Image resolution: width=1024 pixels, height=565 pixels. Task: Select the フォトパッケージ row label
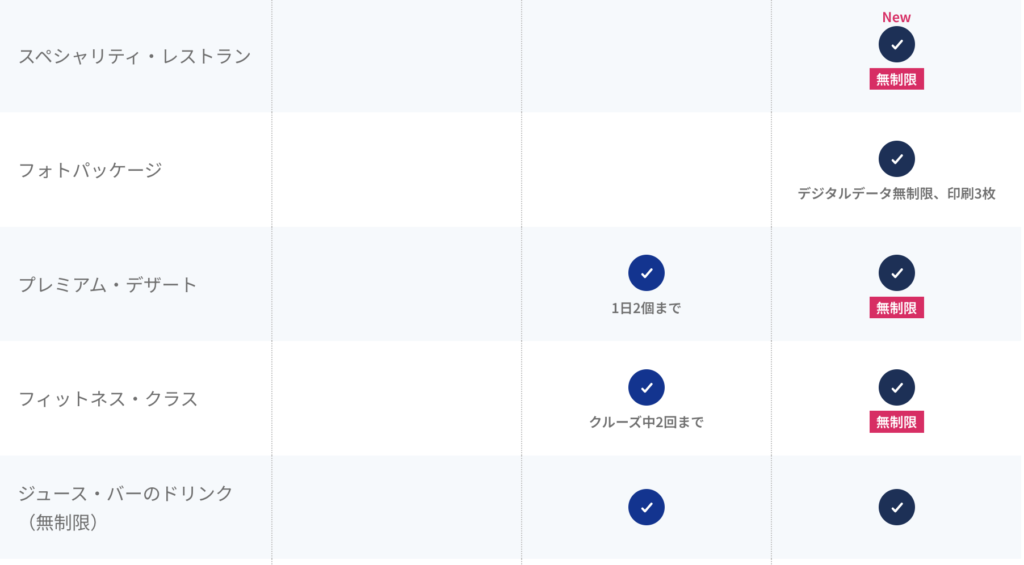(x=90, y=170)
